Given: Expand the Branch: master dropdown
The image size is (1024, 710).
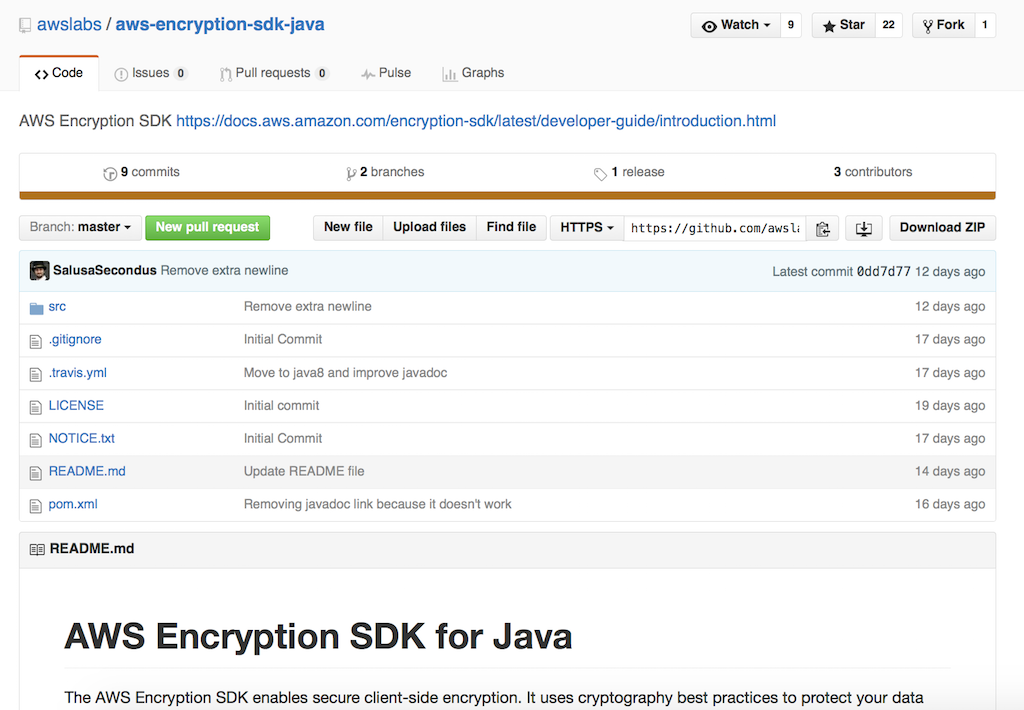Looking at the screenshot, I should coord(80,227).
